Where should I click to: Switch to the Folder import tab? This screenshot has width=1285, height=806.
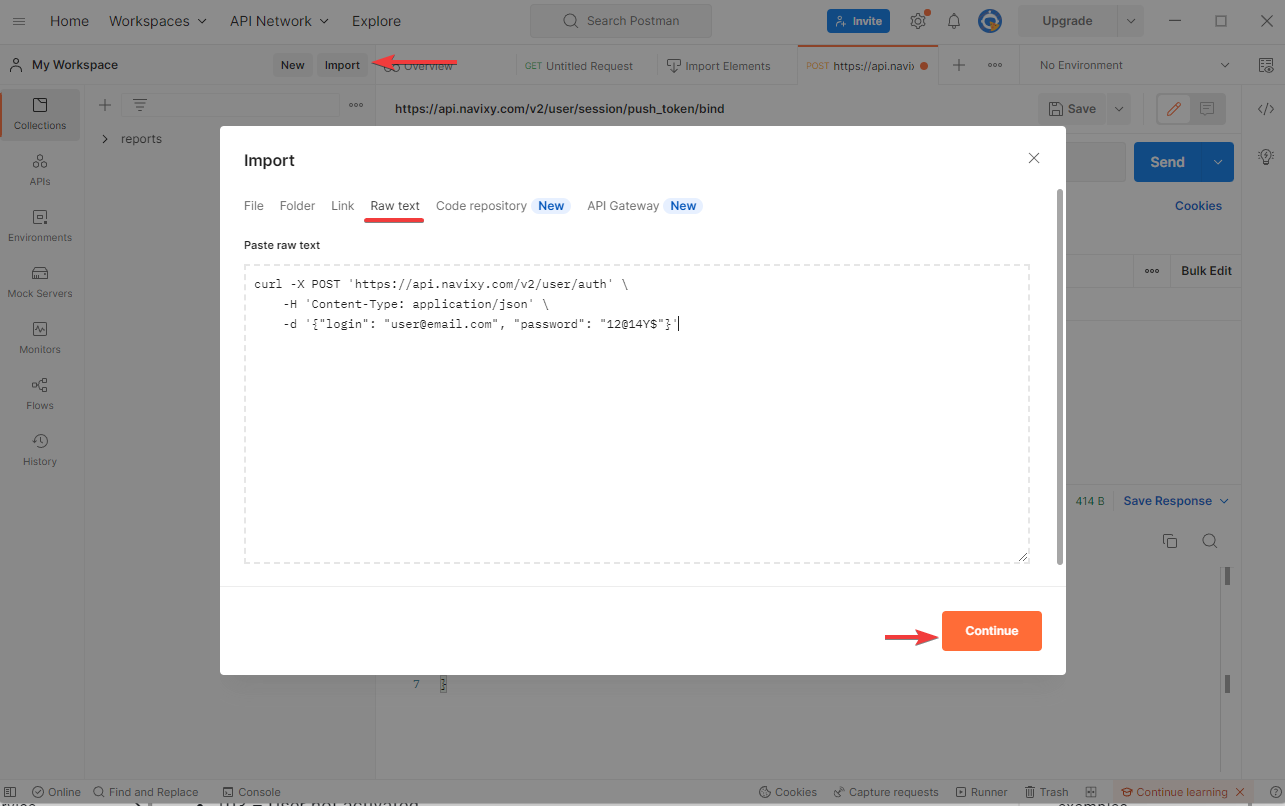point(297,205)
